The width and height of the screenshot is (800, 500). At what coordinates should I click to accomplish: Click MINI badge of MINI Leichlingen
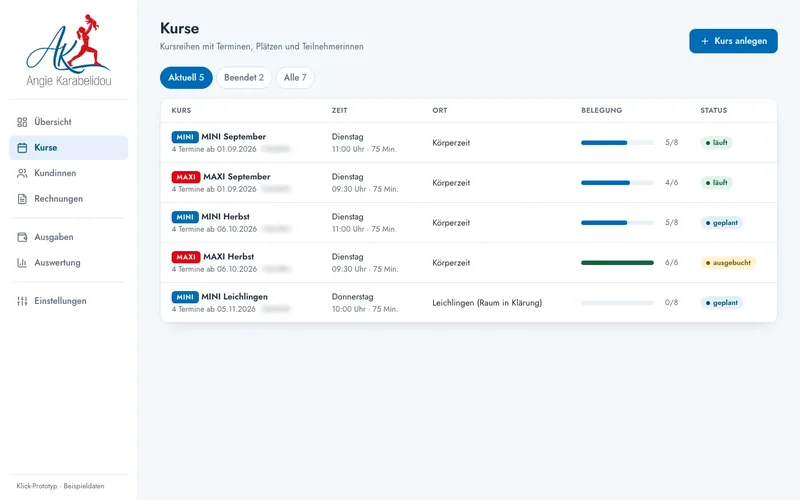tap(185, 296)
